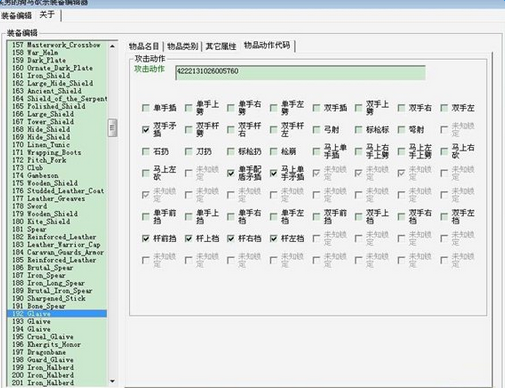This screenshot has width=505, height=388.
Task: Uncheck the 杆右挡 checkbox
Action: [x=231, y=239]
